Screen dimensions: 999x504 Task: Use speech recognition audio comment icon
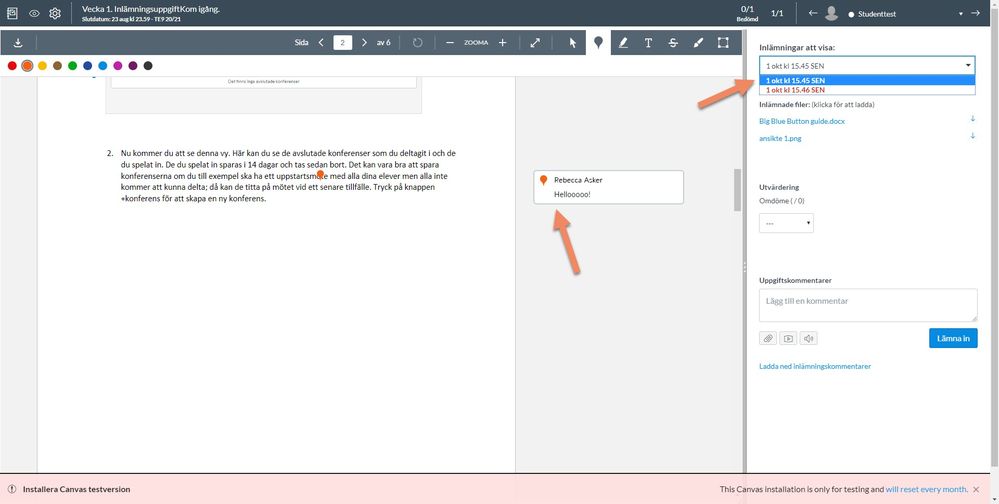(809, 338)
